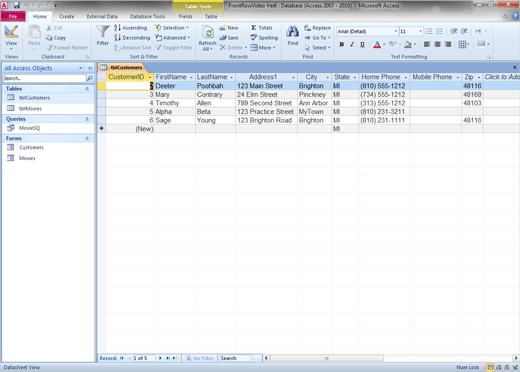
Task: Click the record navigator Search box
Action: coord(235,358)
